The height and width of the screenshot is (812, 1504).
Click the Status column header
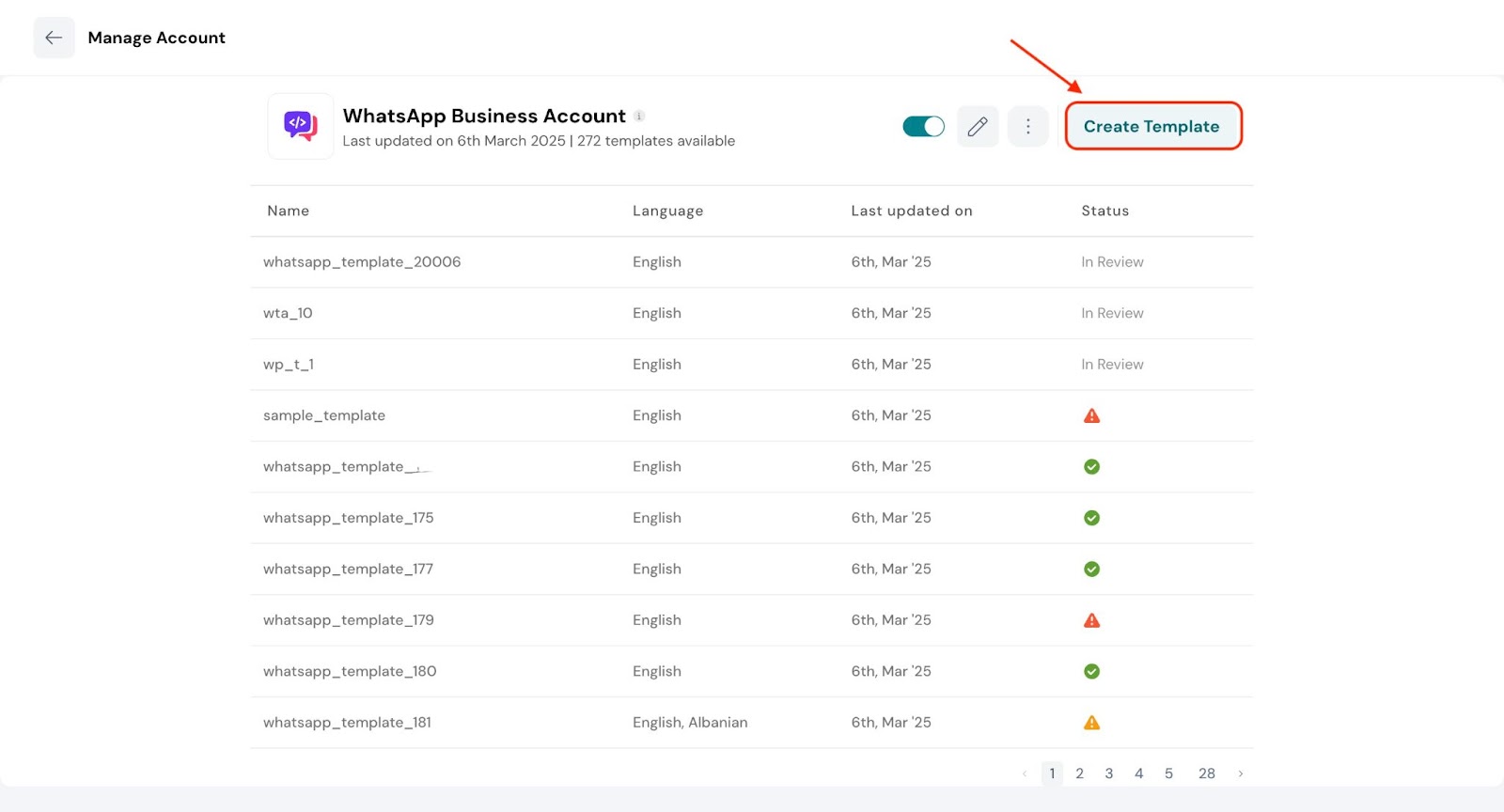pyautogui.click(x=1104, y=211)
